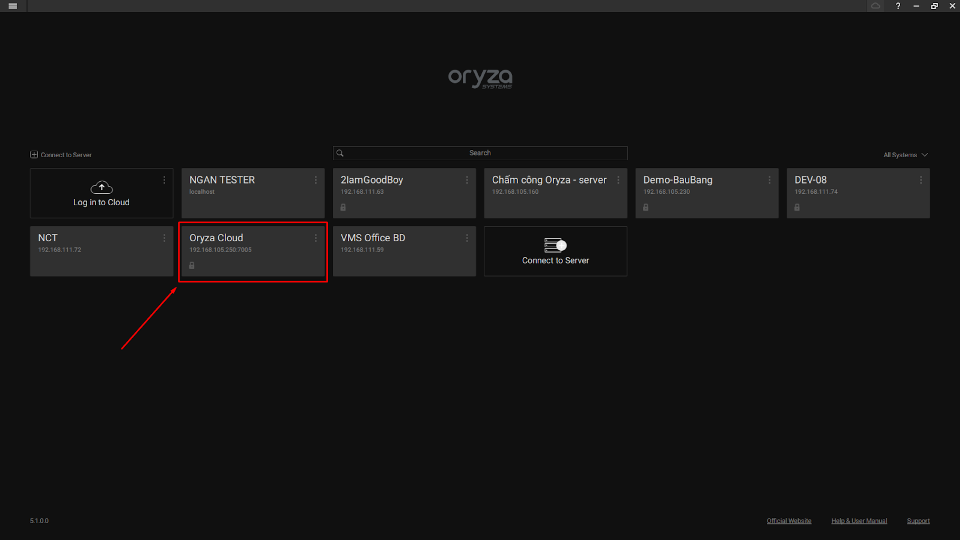Click the 192.168.111.59 address text
Viewport: 960px width, 540px height.
pos(362,250)
